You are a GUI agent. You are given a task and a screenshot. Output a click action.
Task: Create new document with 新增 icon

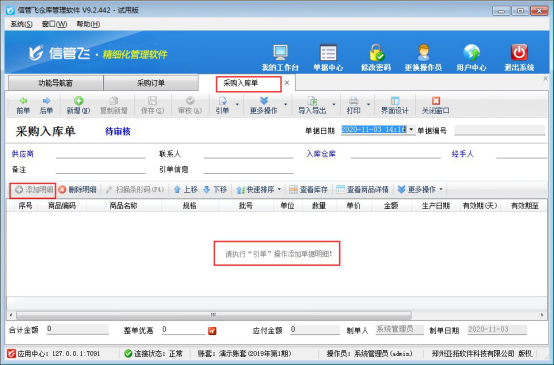click(78, 105)
